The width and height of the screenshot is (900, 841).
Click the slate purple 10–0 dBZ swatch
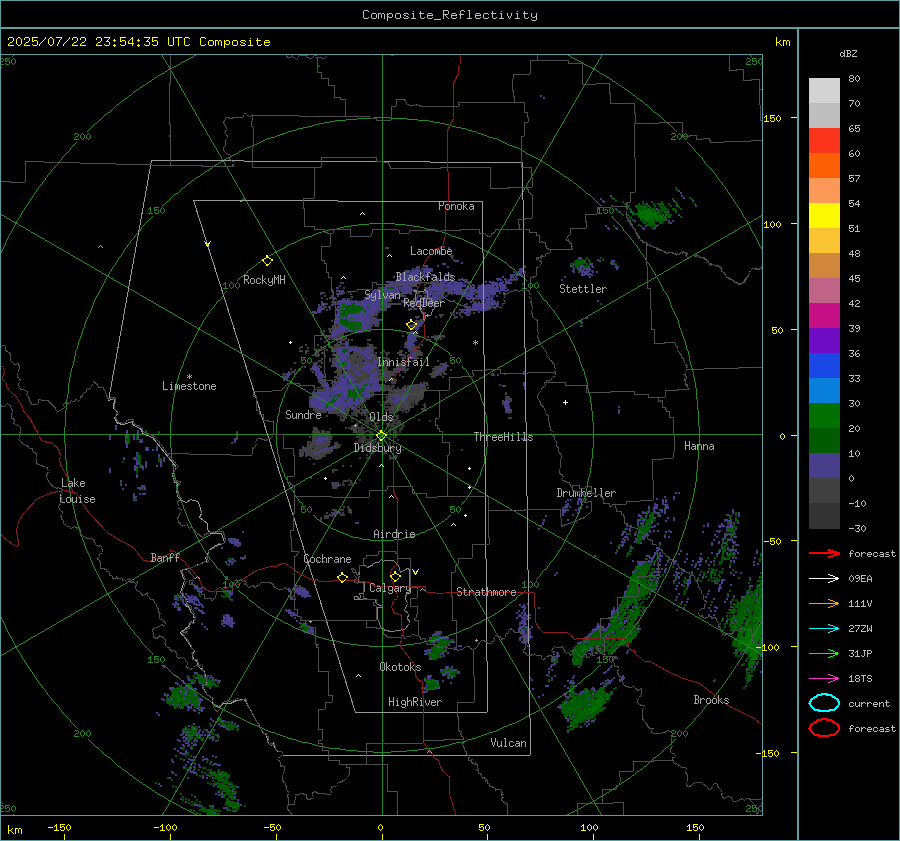pyautogui.click(x=824, y=466)
